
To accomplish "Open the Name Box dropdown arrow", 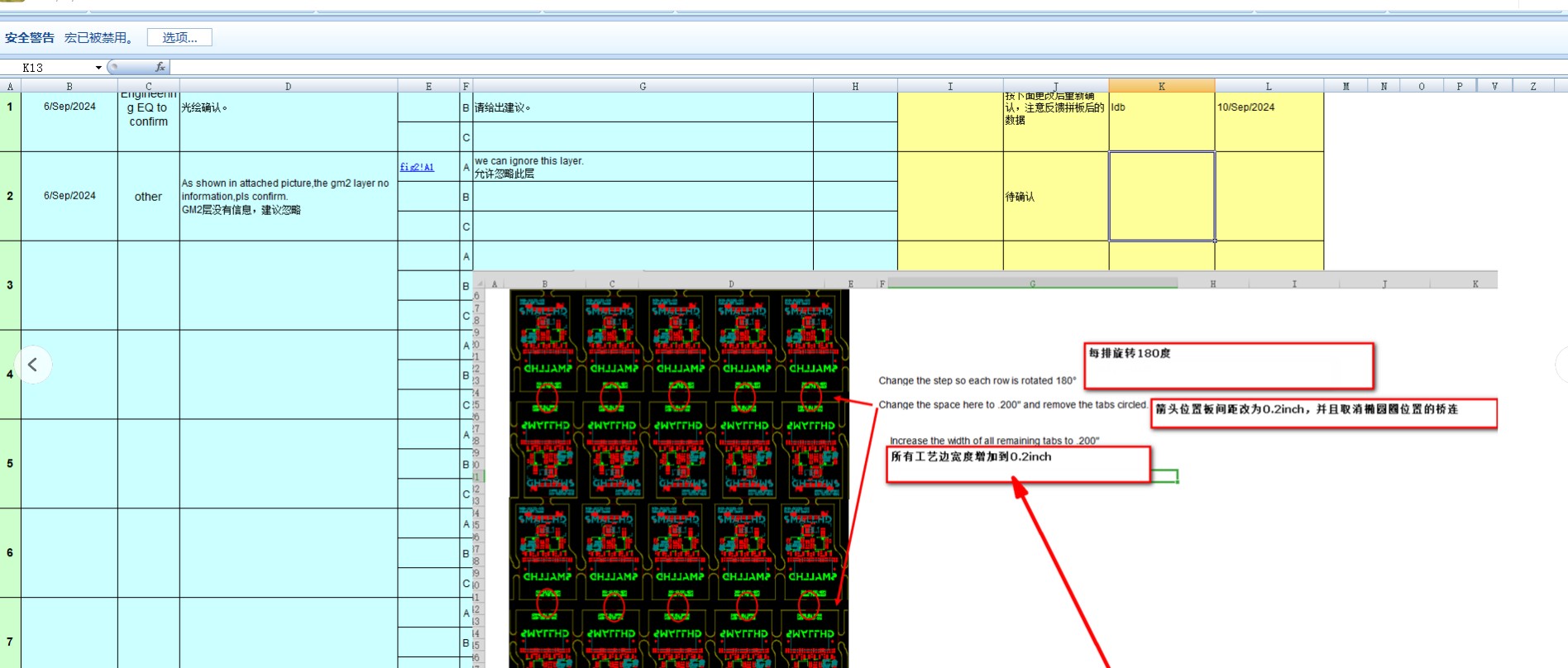I will 98,68.
